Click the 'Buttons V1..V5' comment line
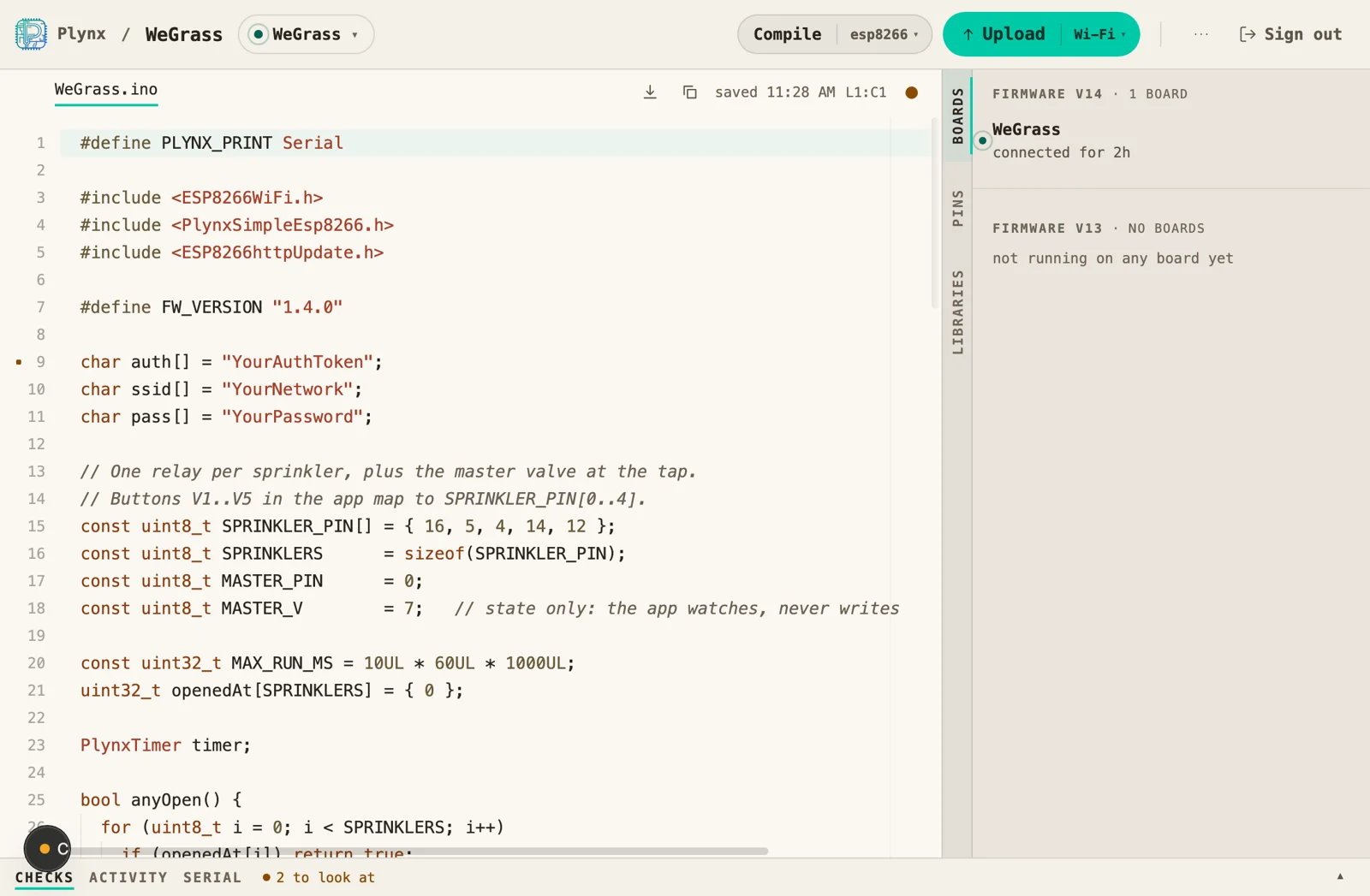The image size is (1370, 896). 363,499
